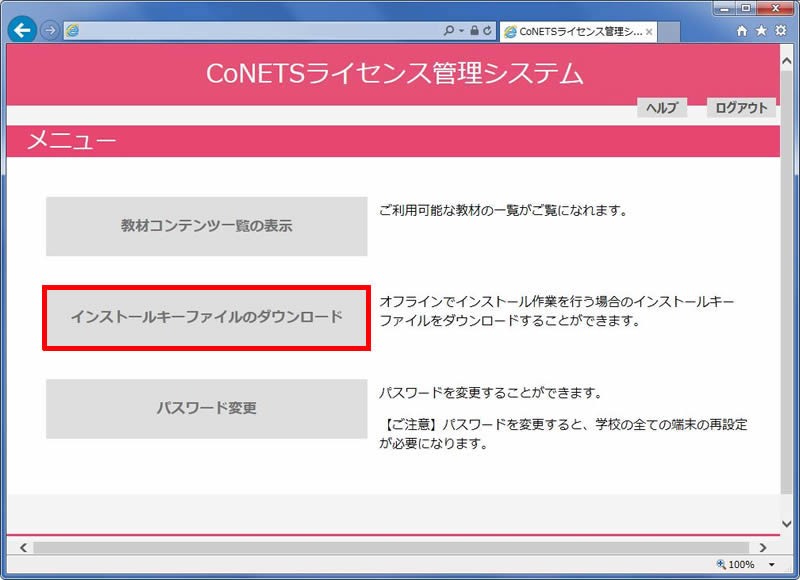Go back with the browser back arrow

(22, 30)
